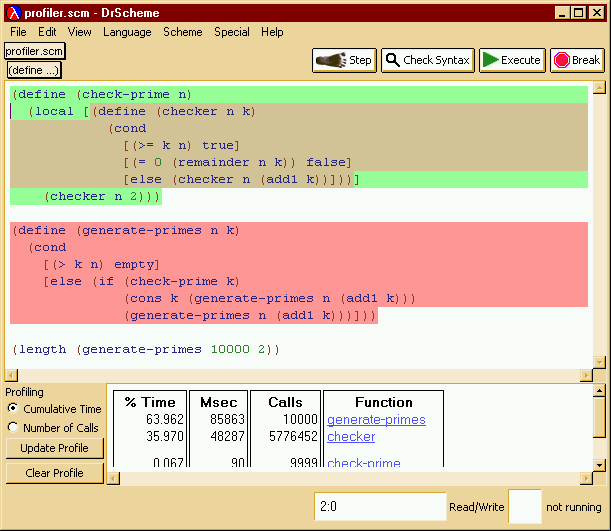Click the Read/Write status label
Image resolution: width=611 pixels, height=531 pixels.
[477, 507]
